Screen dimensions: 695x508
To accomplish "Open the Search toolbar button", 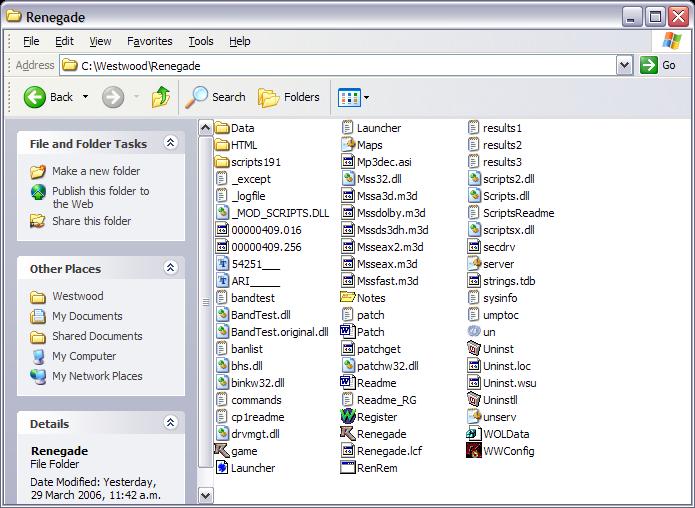I will pos(216,97).
